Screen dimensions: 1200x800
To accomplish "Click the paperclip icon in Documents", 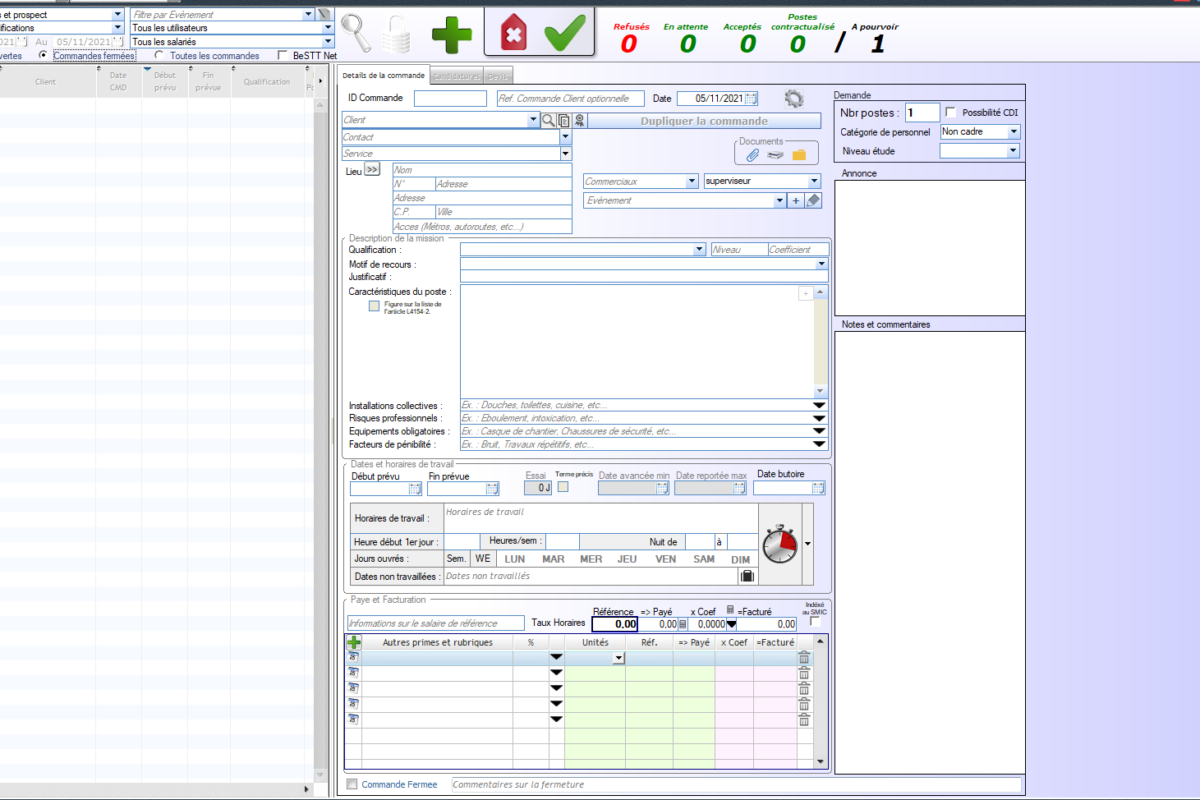I will point(753,155).
